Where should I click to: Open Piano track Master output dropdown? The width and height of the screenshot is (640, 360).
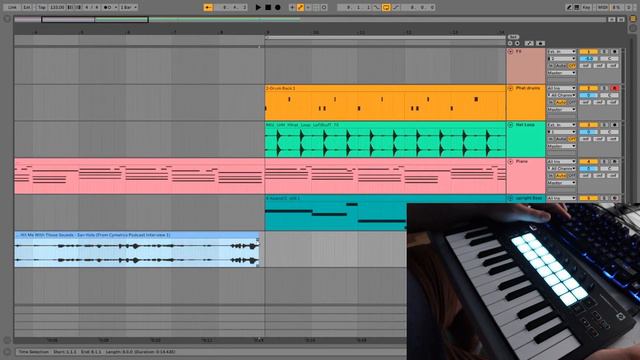(x=562, y=182)
